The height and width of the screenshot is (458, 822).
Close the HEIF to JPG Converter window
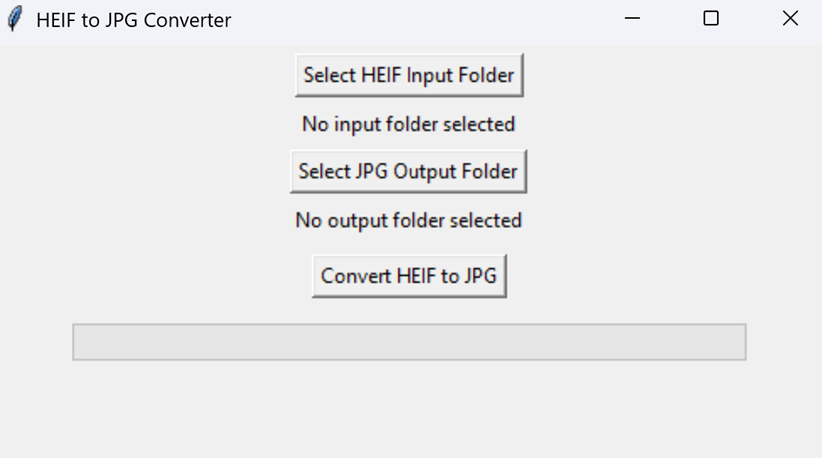[790, 19]
